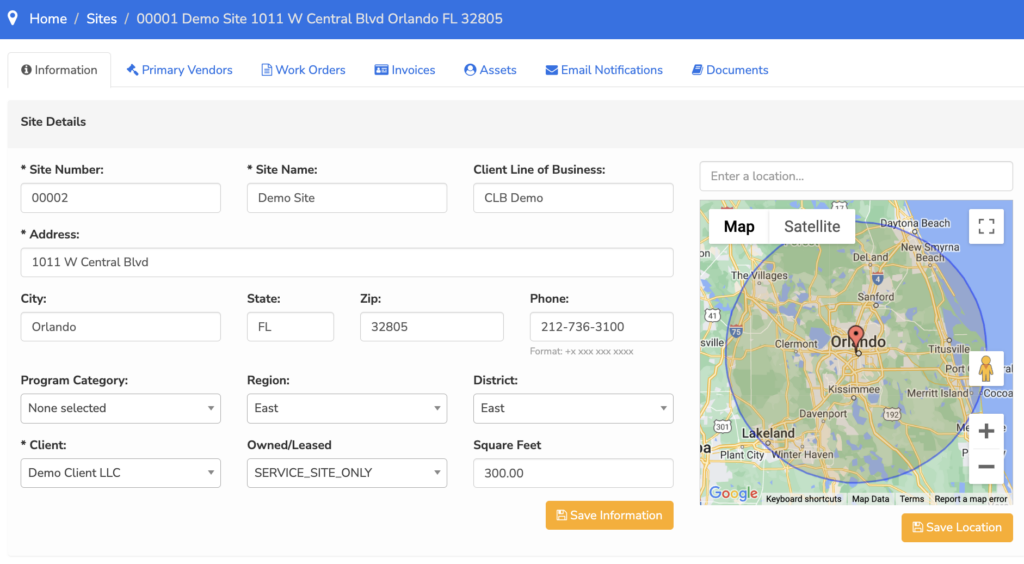The width and height of the screenshot is (1024, 564).
Task: Click the Lakeland label on the map
Action: click(x=768, y=433)
